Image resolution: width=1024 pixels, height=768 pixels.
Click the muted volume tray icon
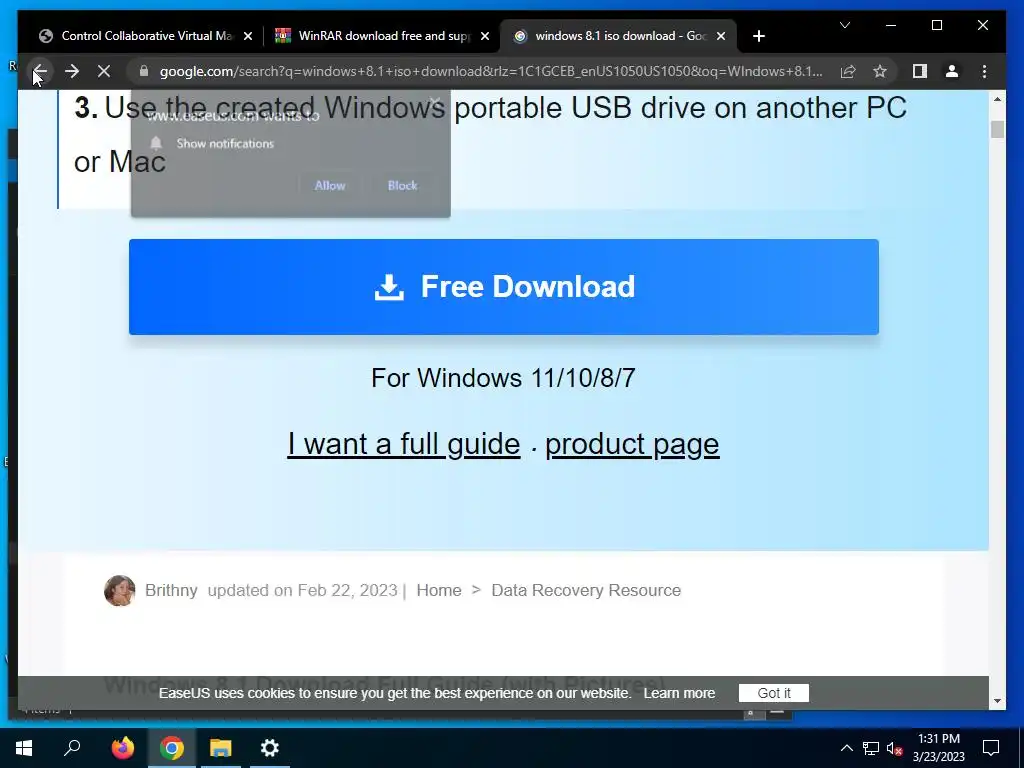click(x=895, y=748)
